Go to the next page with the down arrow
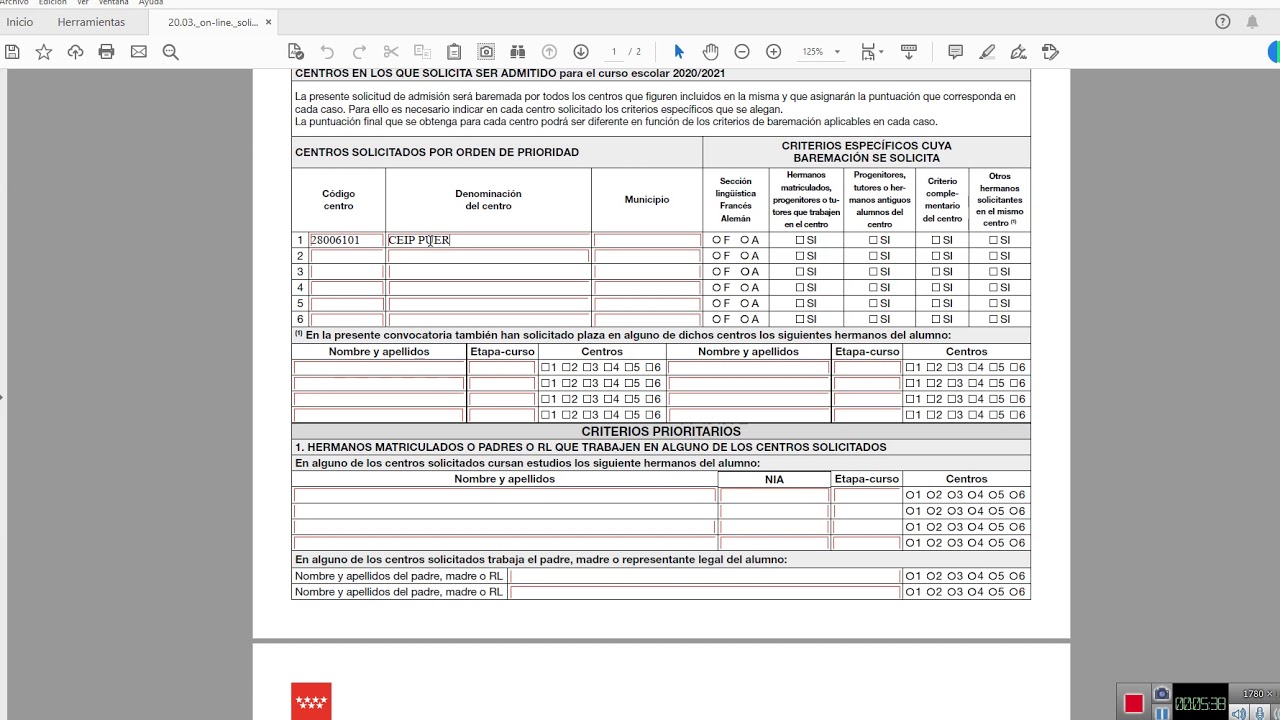Screen dimensions: 1280x720 581,52
